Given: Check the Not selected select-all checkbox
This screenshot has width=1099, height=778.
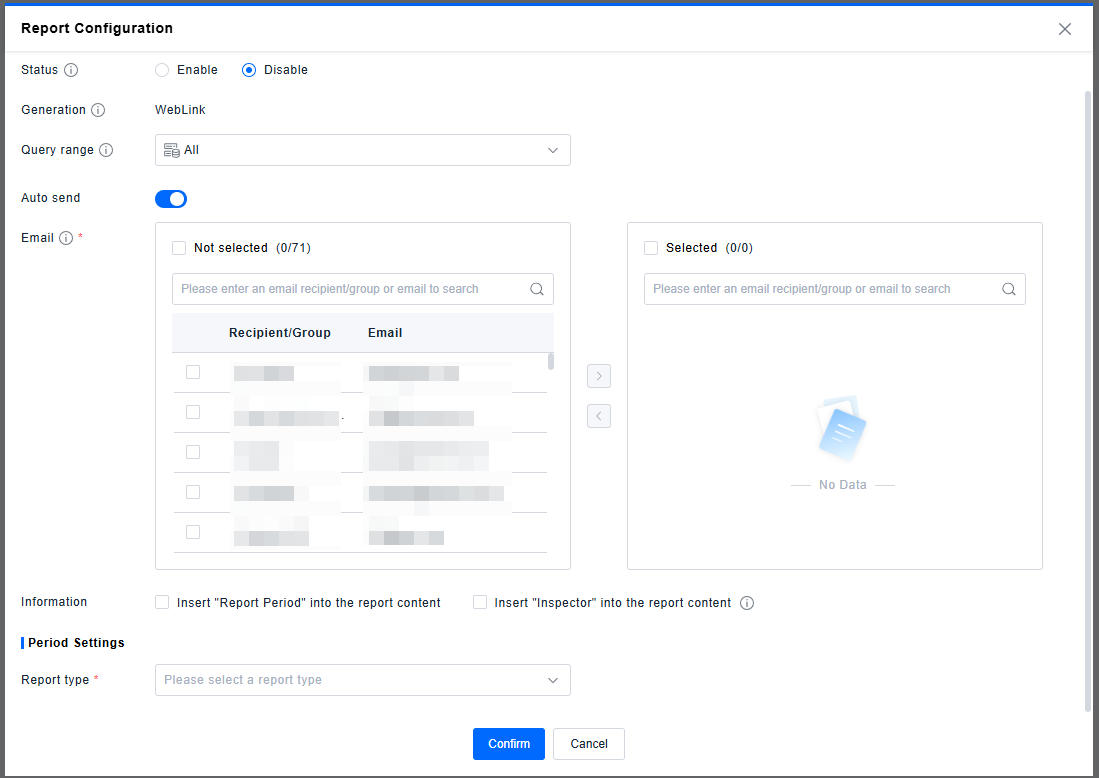Looking at the screenshot, I should point(179,248).
